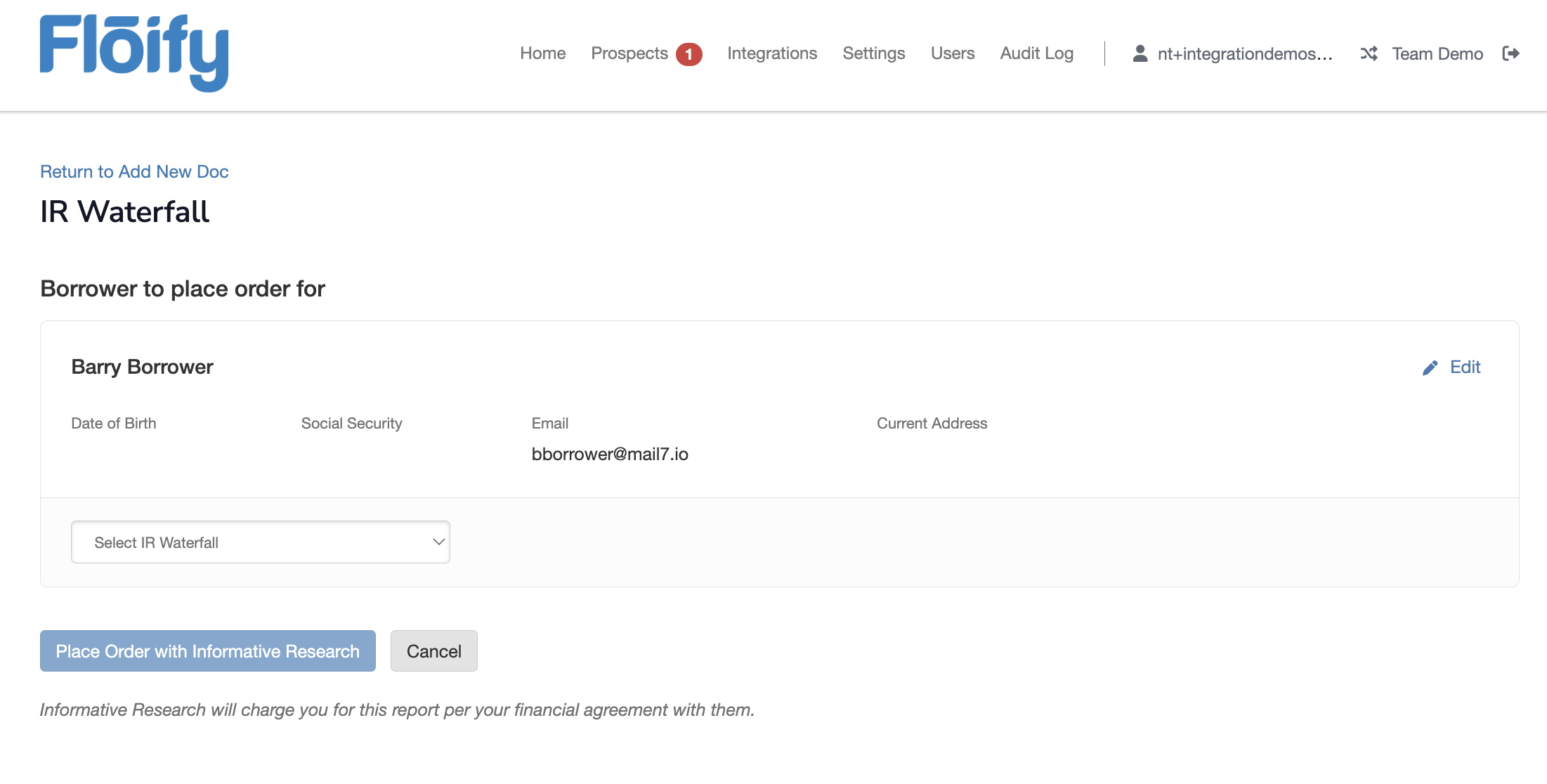Image resolution: width=1547 pixels, height=784 pixels.
Task: Navigate to the Home menu item
Action: click(x=542, y=53)
